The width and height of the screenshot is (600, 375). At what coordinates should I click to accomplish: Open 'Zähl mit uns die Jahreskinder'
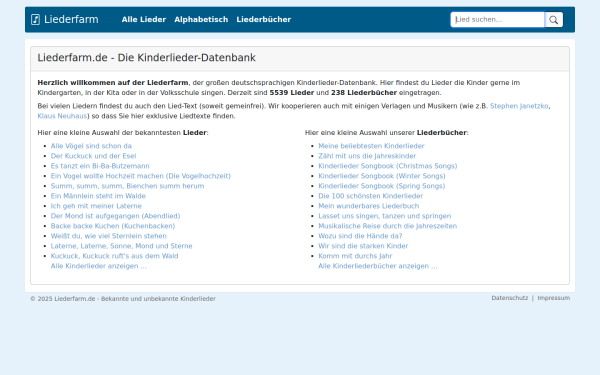coord(367,156)
